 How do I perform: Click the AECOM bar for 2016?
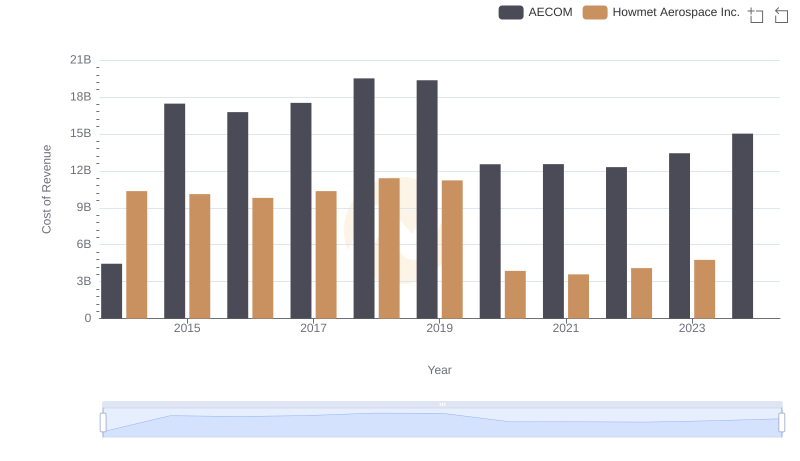[238, 215]
